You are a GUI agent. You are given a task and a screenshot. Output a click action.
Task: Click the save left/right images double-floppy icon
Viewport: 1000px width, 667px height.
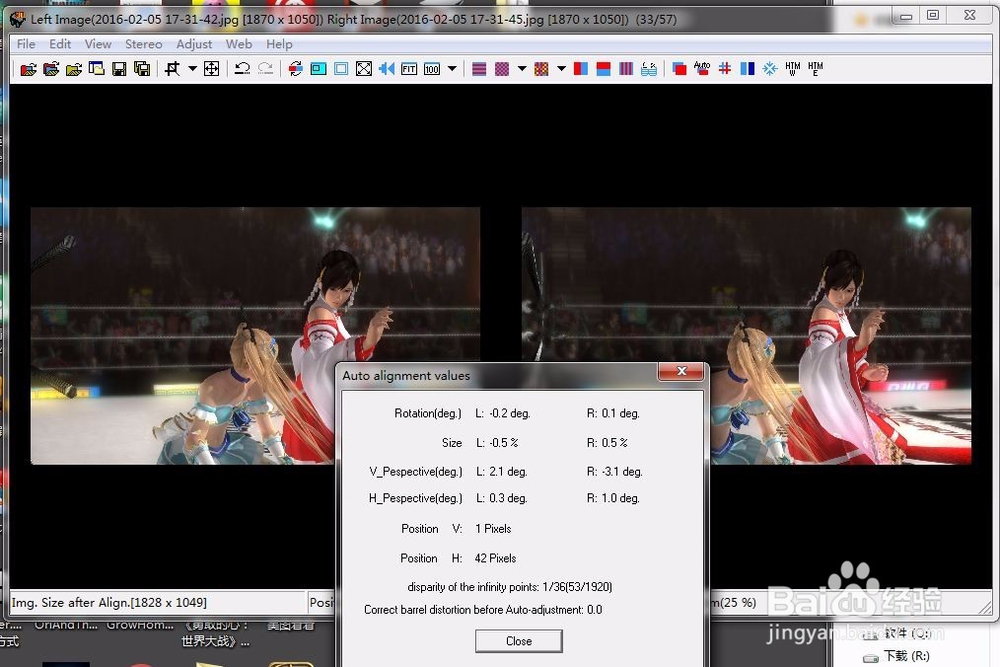point(142,69)
